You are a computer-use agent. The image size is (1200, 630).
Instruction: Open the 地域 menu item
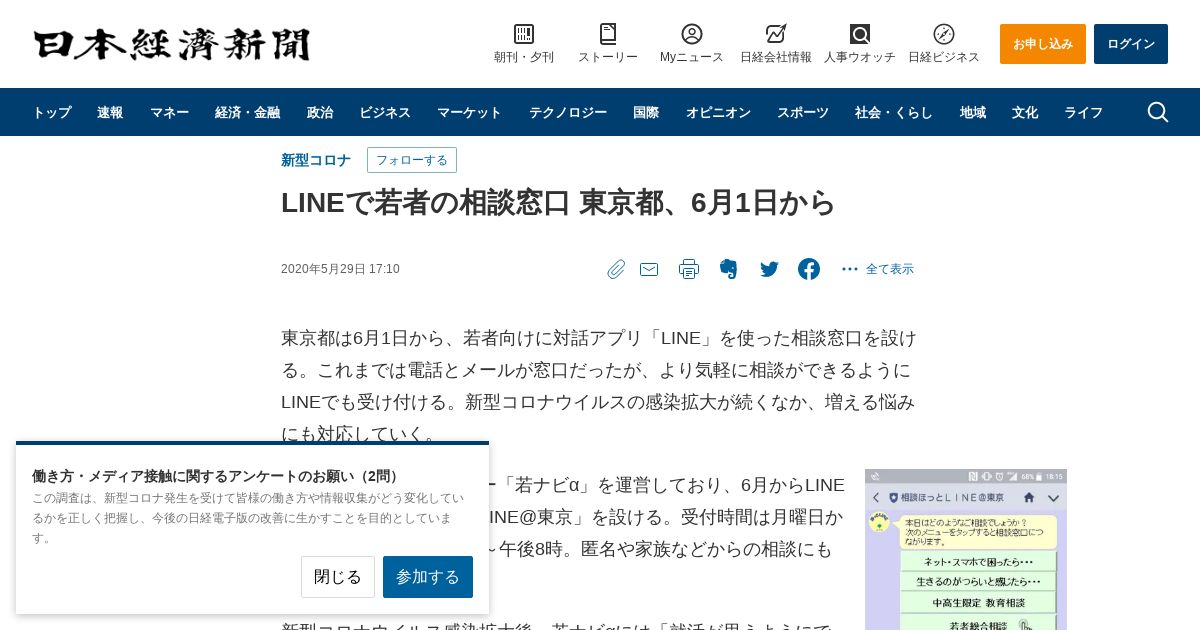pos(973,112)
